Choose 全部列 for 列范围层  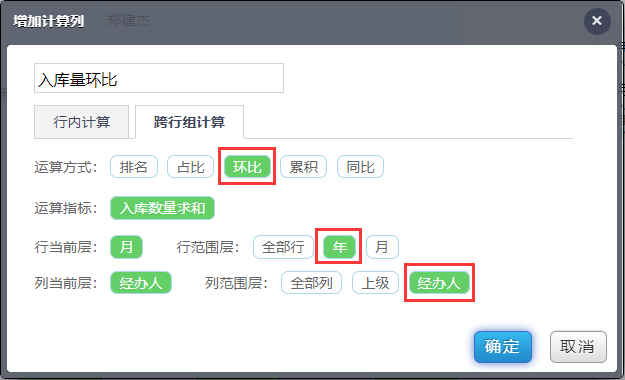[311, 283]
